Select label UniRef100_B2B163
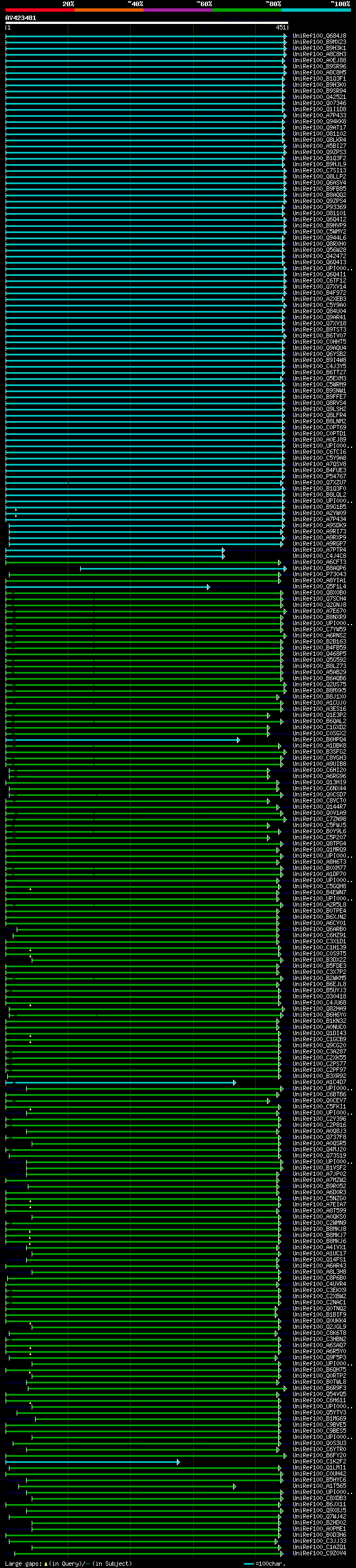The height and width of the screenshot is (1568, 356). (x=319, y=641)
